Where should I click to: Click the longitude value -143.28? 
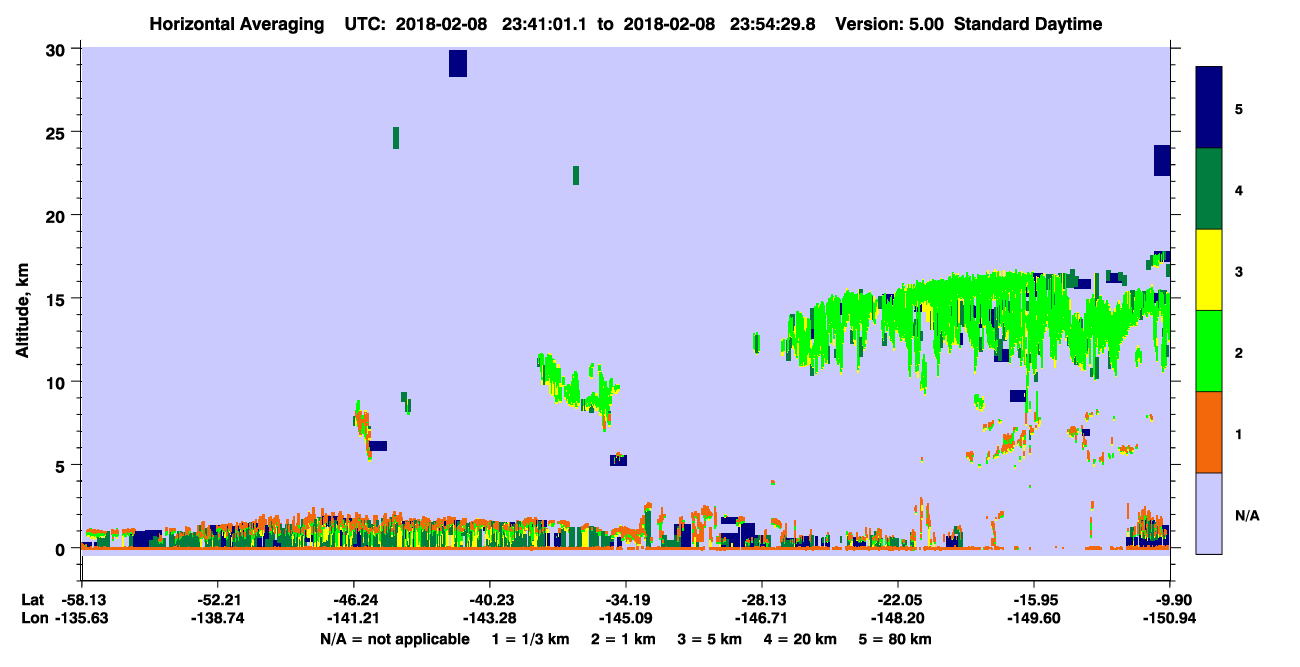click(x=489, y=618)
